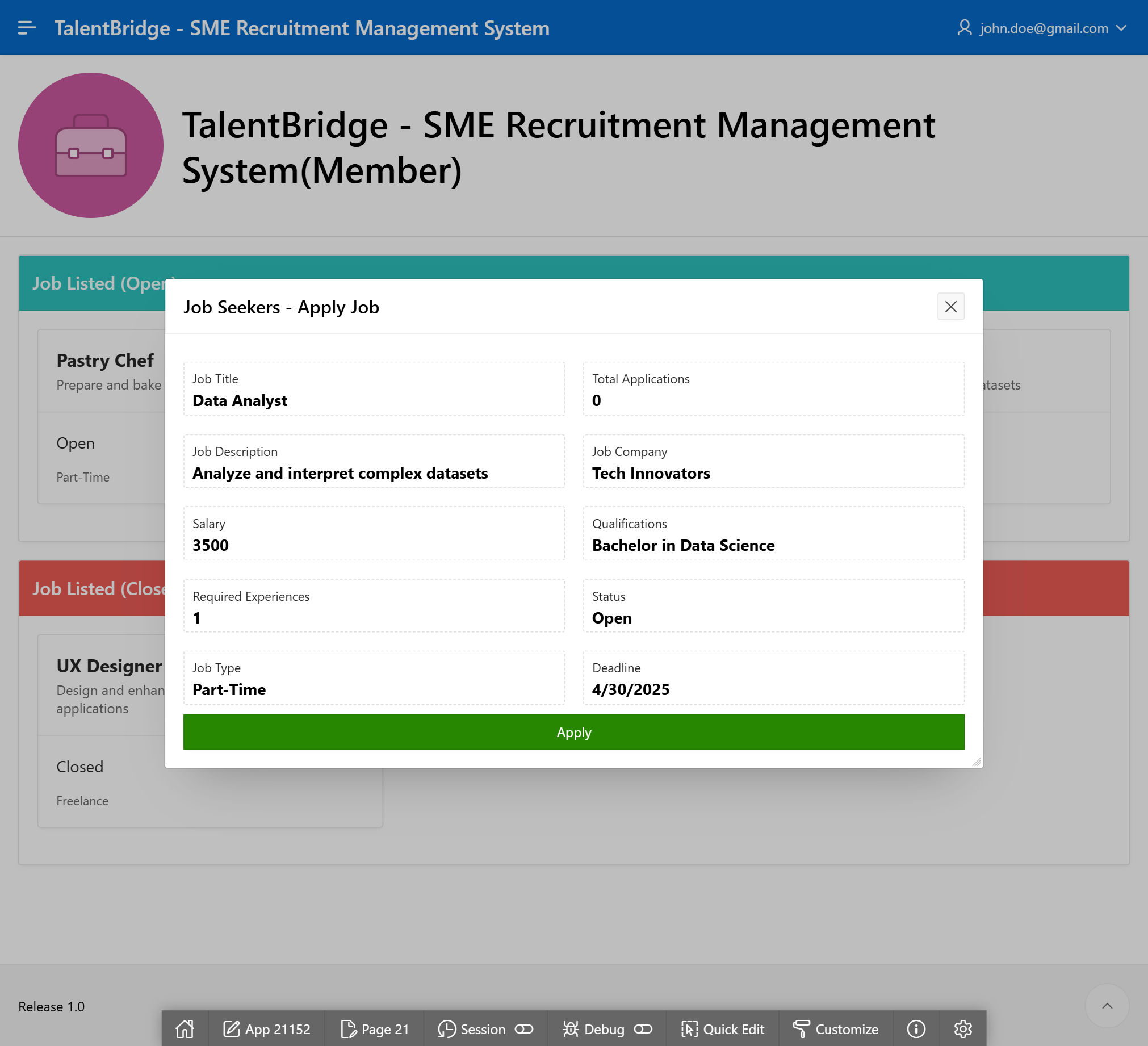Screen dimensions: 1148x1046
Task: Click the Release 1.0 footer text
Action: point(51,1006)
